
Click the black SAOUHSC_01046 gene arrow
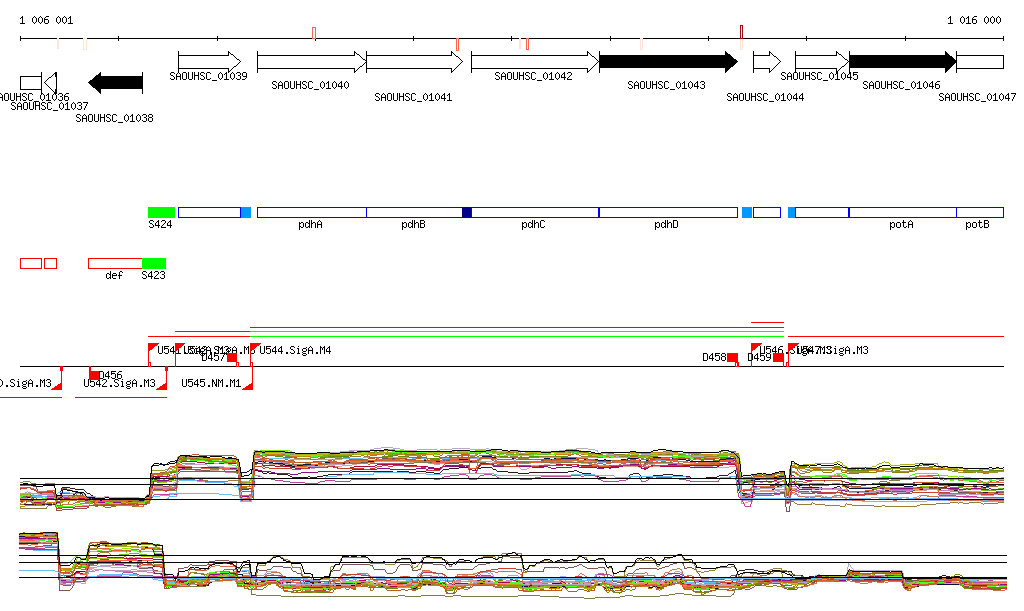coord(902,62)
